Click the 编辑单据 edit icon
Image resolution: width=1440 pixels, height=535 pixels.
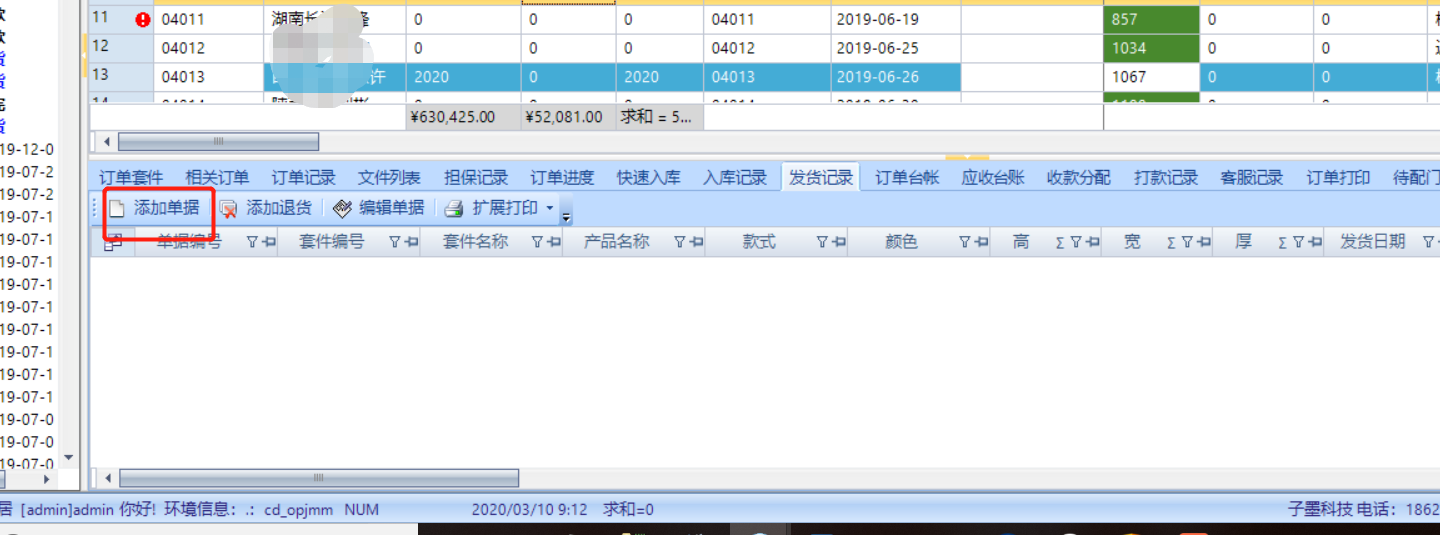click(343, 209)
